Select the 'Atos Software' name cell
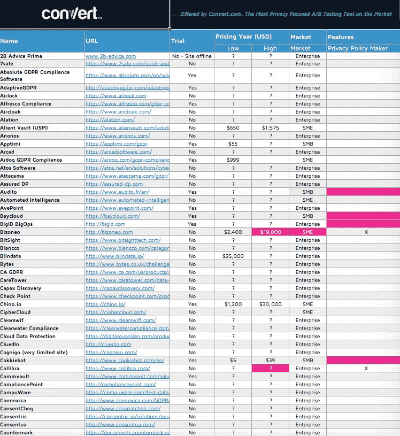This screenshot has width=400, height=436. tap(42, 168)
